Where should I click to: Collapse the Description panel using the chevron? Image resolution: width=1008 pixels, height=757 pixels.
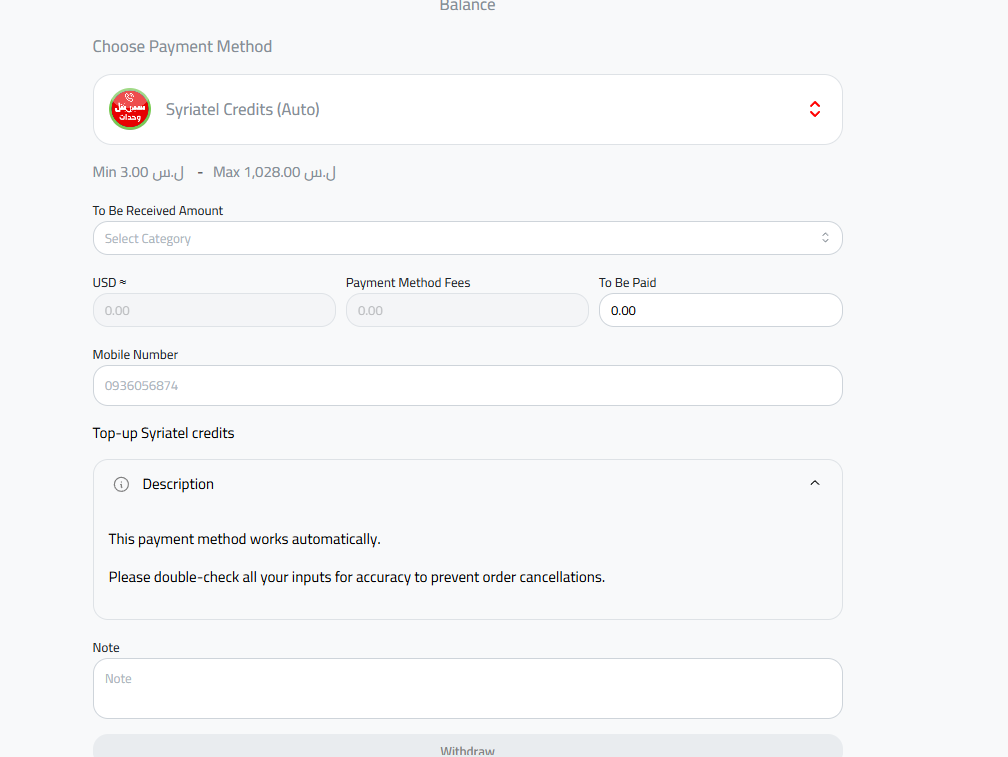(x=814, y=483)
